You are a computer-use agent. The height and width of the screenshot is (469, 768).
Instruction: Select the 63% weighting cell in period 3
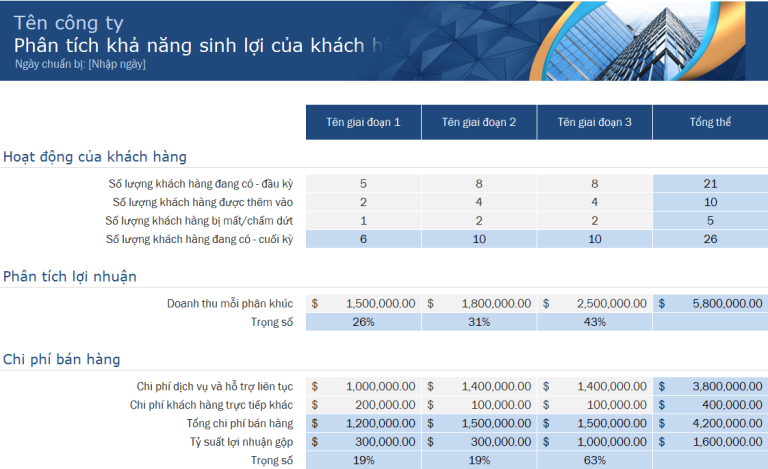pos(595,460)
